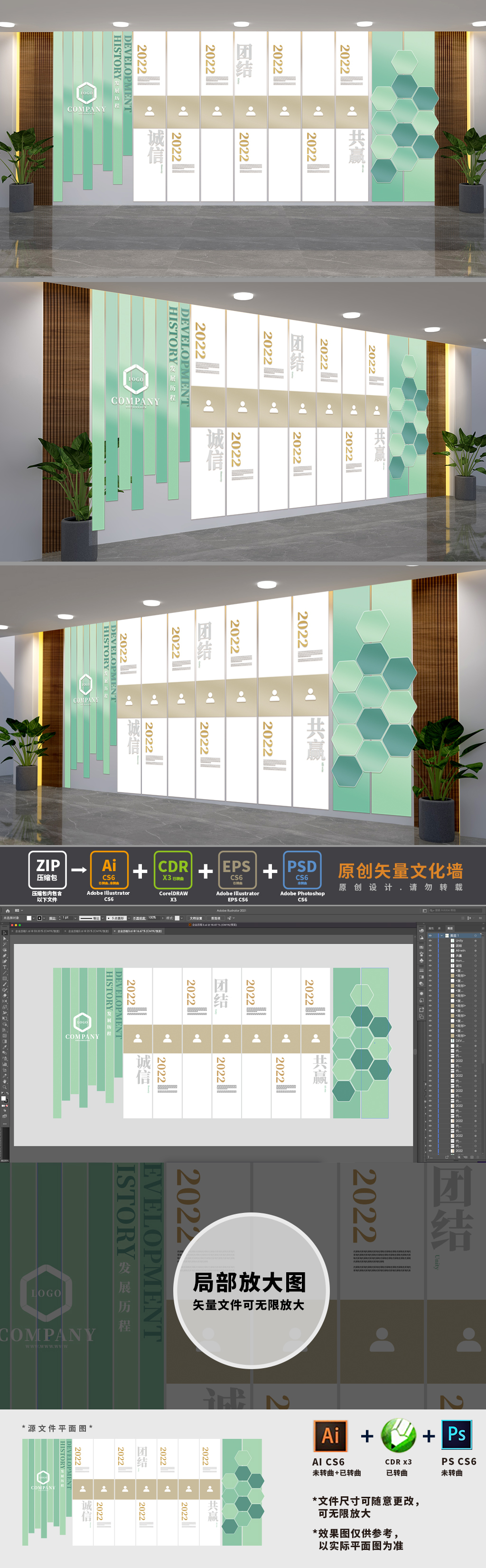Open the stroke weight 1 pt dropdown
The image size is (486, 1568).
(x=75, y=918)
